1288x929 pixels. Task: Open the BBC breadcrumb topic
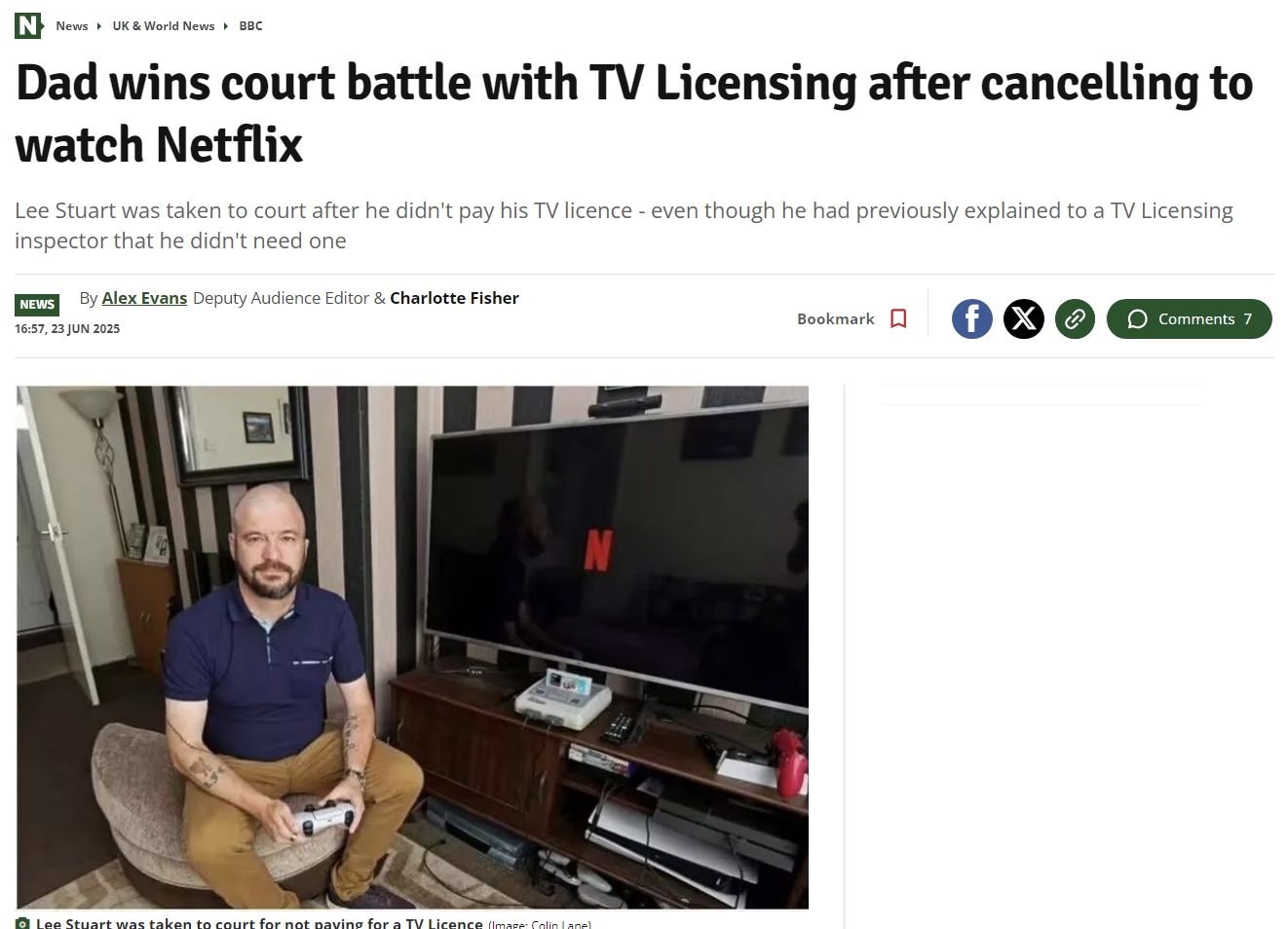250,26
